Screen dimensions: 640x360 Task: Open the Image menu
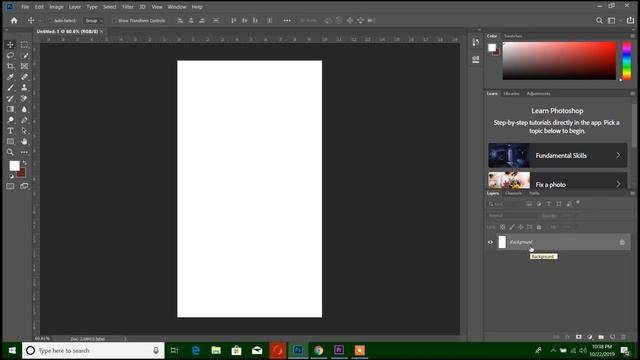[x=56, y=7]
